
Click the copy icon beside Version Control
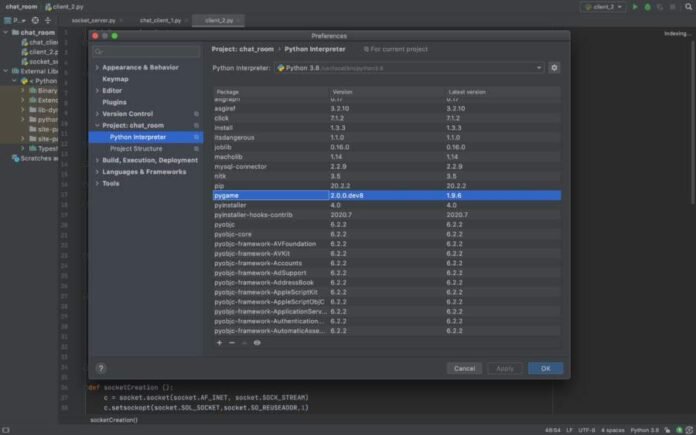coord(196,114)
